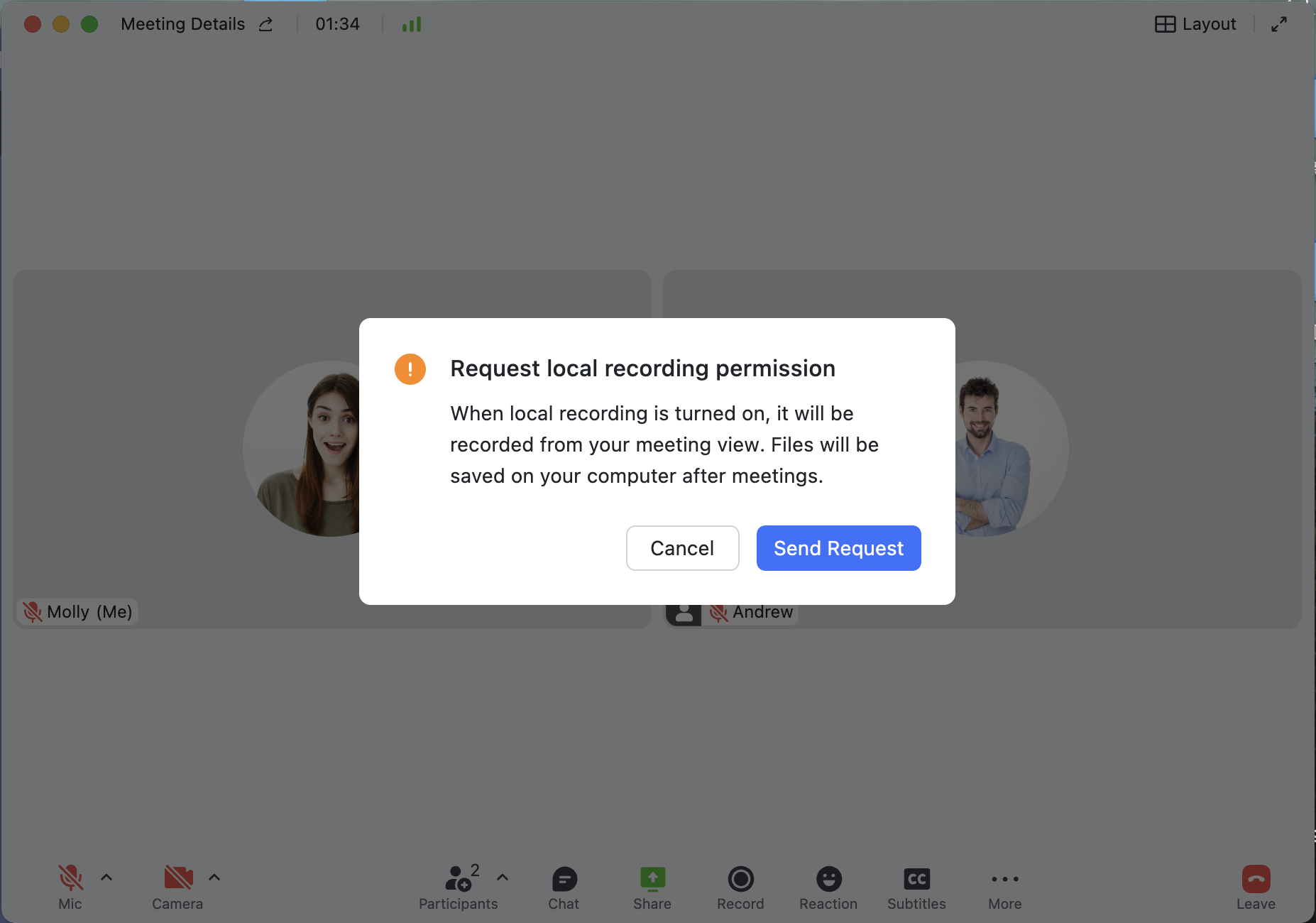Start screen Share
Viewport: 1316px width, 923px height.
click(x=652, y=880)
